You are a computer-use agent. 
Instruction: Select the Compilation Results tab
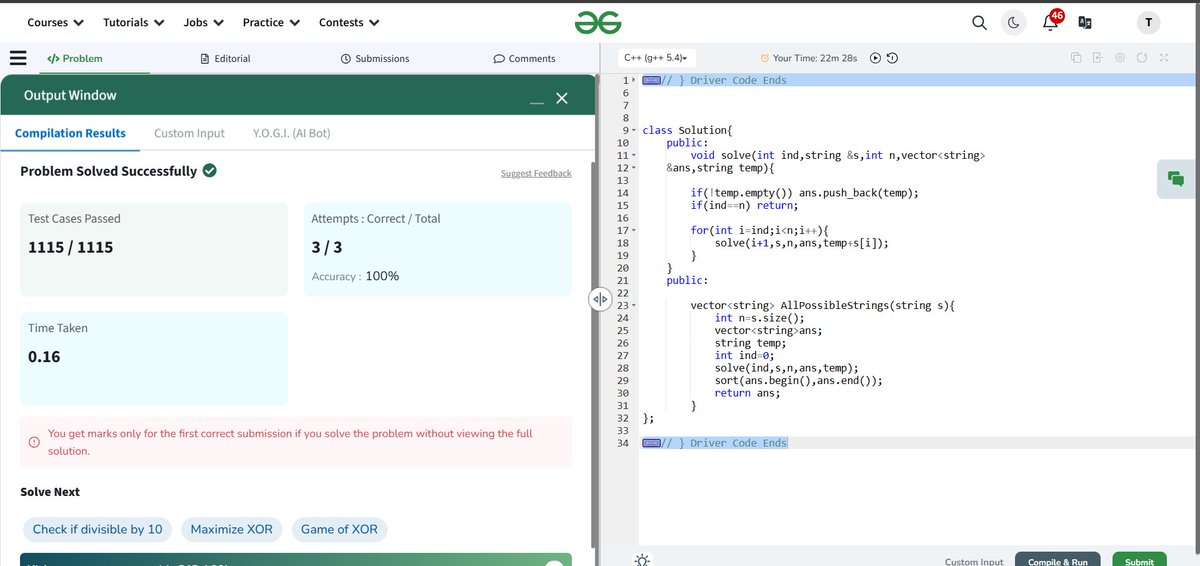coord(70,133)
